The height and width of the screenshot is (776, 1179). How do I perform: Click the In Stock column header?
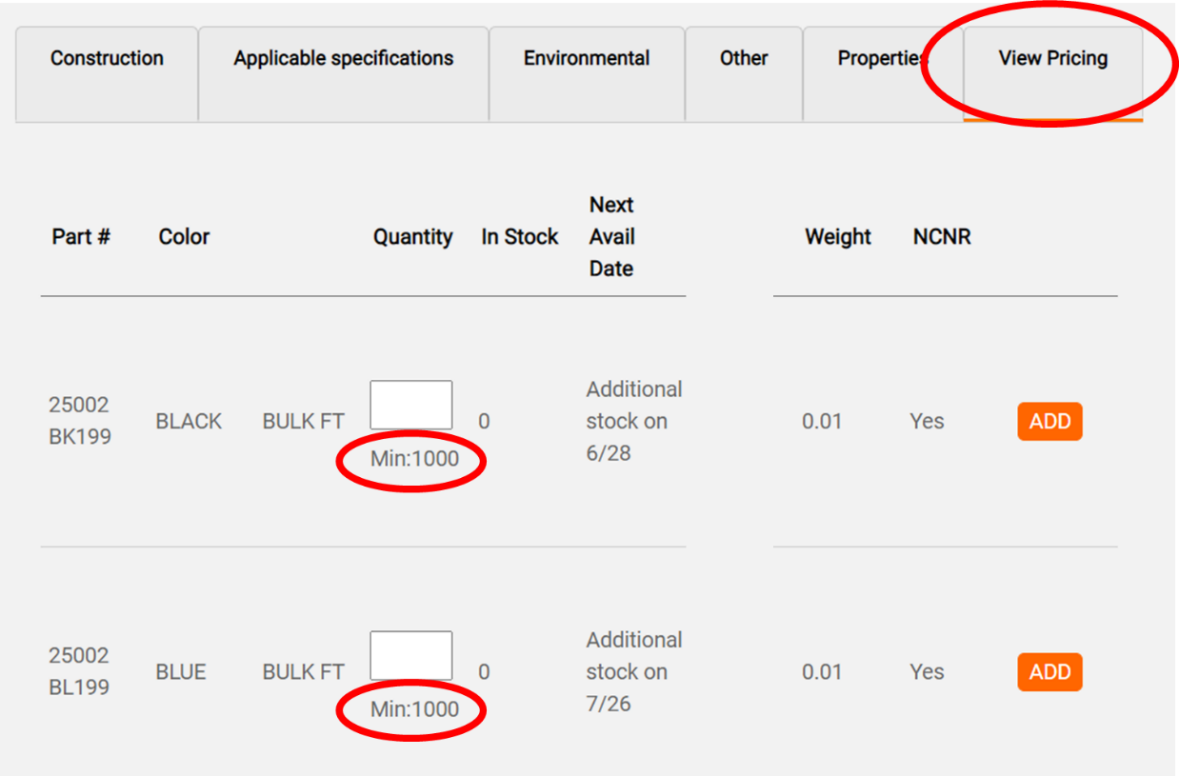519,237
